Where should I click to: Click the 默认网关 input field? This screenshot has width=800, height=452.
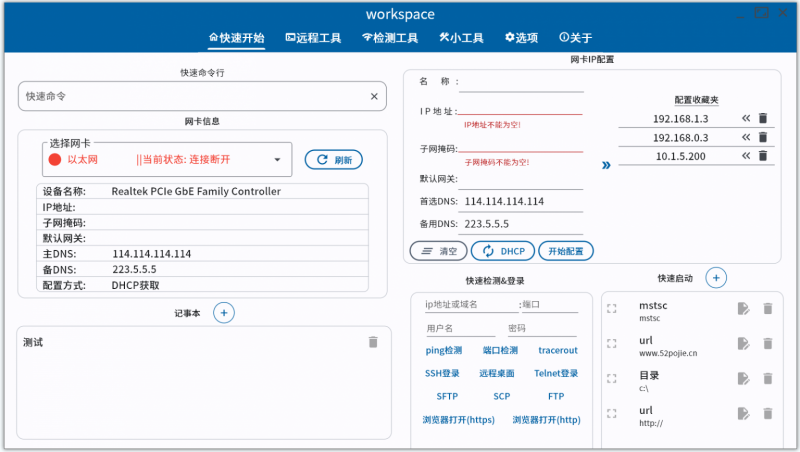pos(521,180)
